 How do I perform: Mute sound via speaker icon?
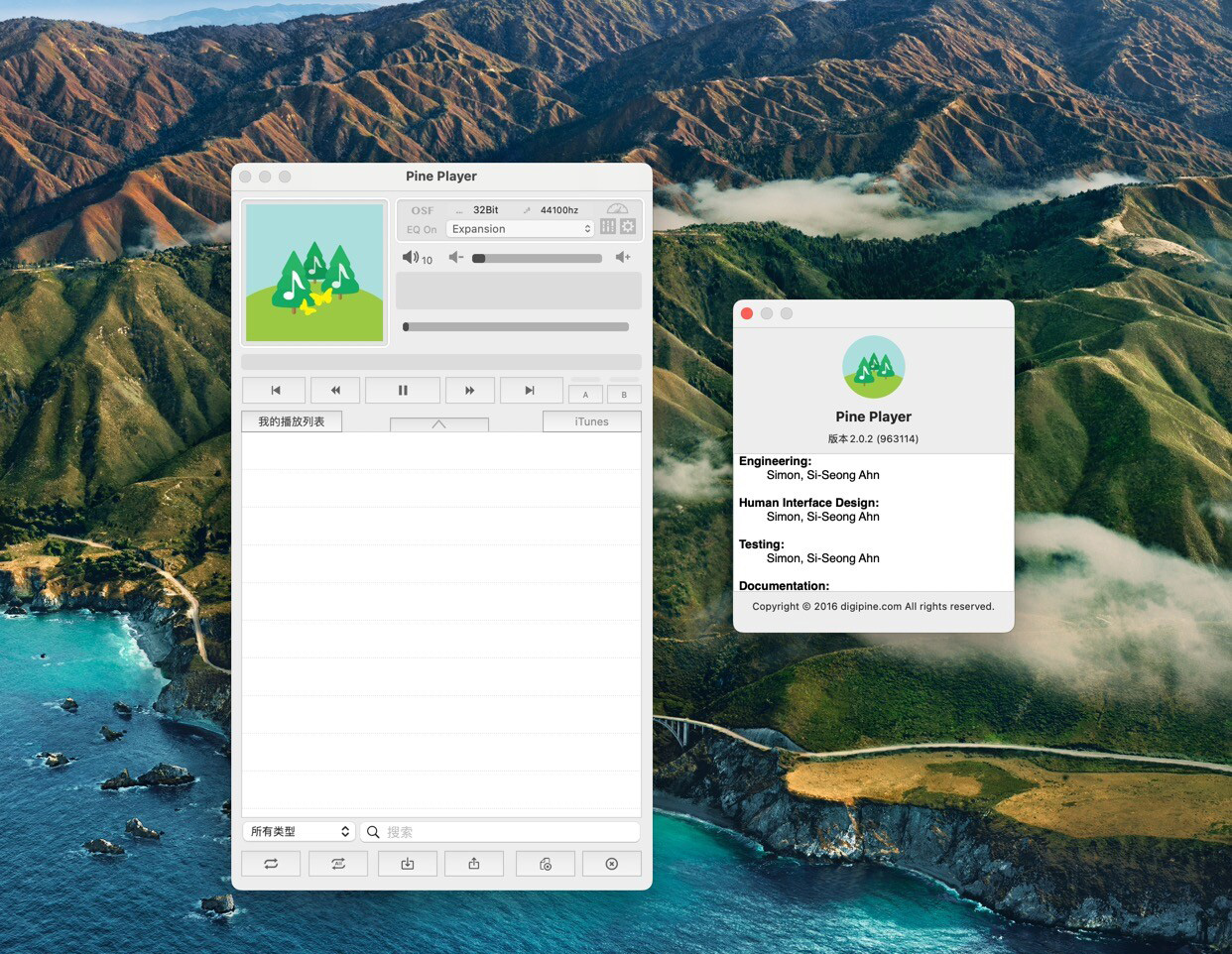[410, 257]
